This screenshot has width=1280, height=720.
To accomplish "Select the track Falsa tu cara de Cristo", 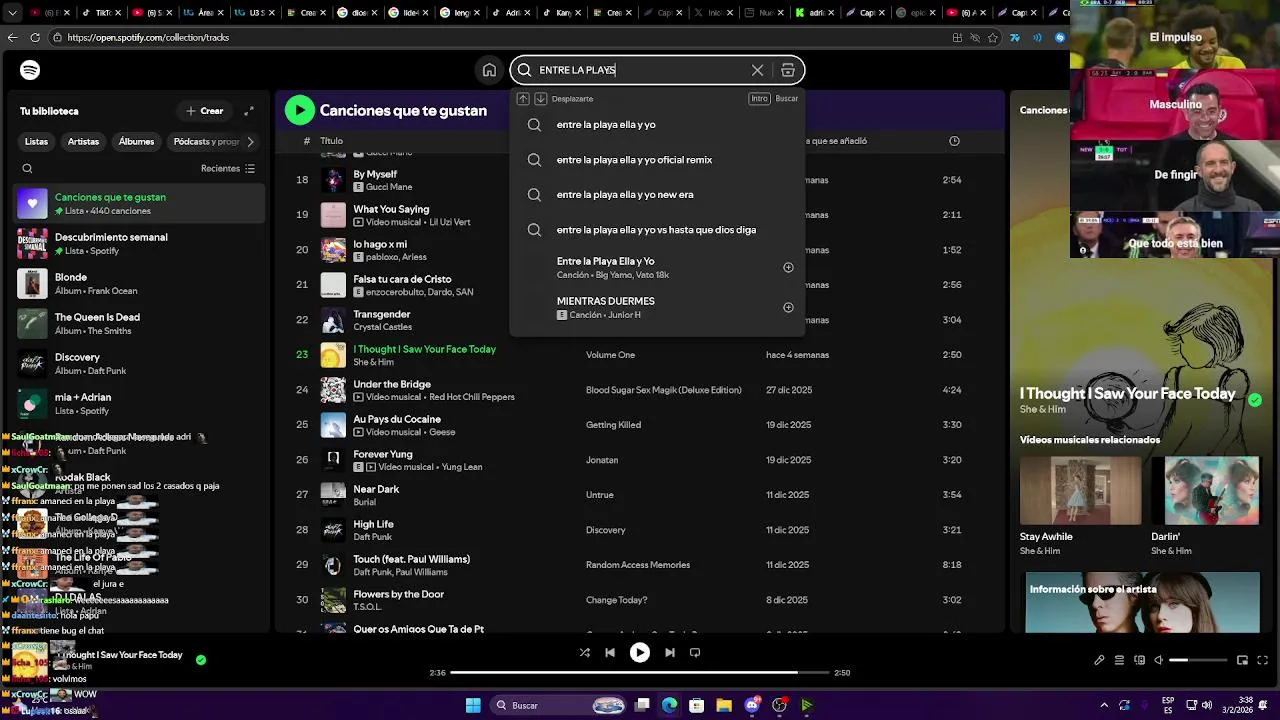I will [x=402, y=279].
